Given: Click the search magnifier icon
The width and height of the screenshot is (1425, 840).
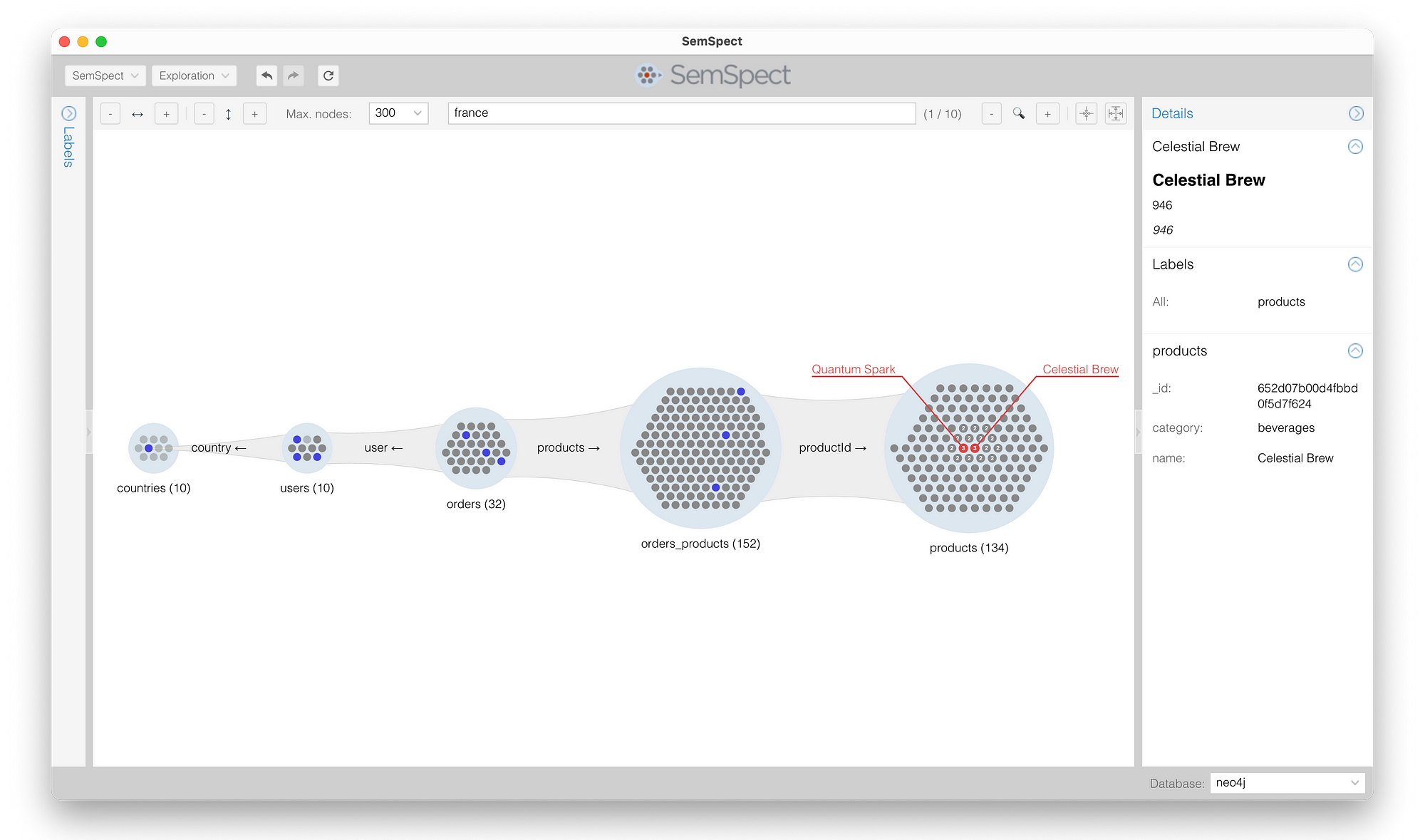Looking at the screenshot, I should [x=1019, y=113].
